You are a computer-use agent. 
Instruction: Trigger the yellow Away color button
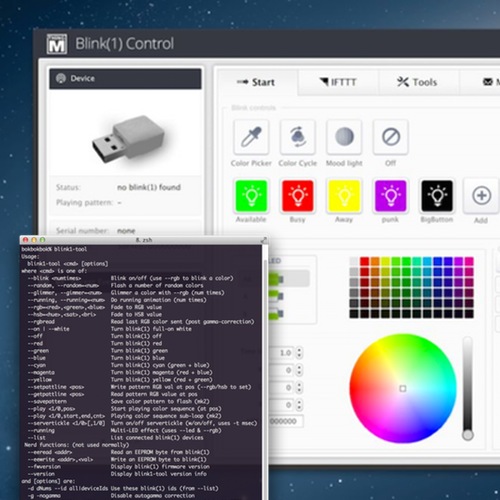point(344,196)
